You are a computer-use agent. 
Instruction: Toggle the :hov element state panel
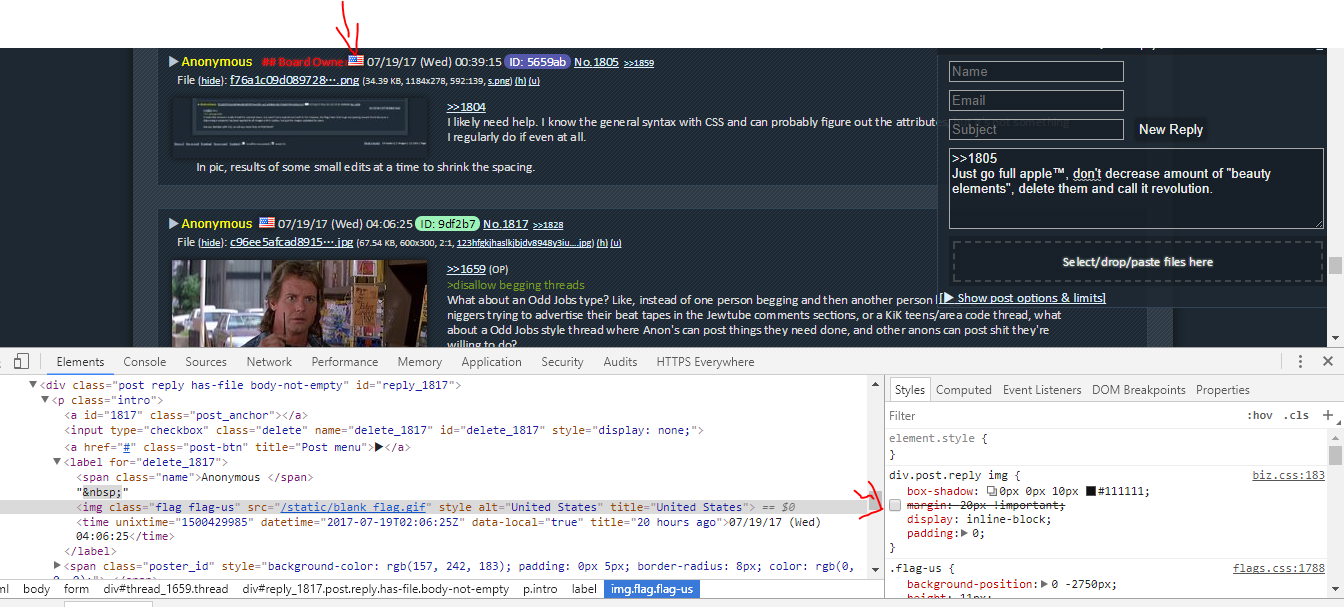pos(1260,415)
